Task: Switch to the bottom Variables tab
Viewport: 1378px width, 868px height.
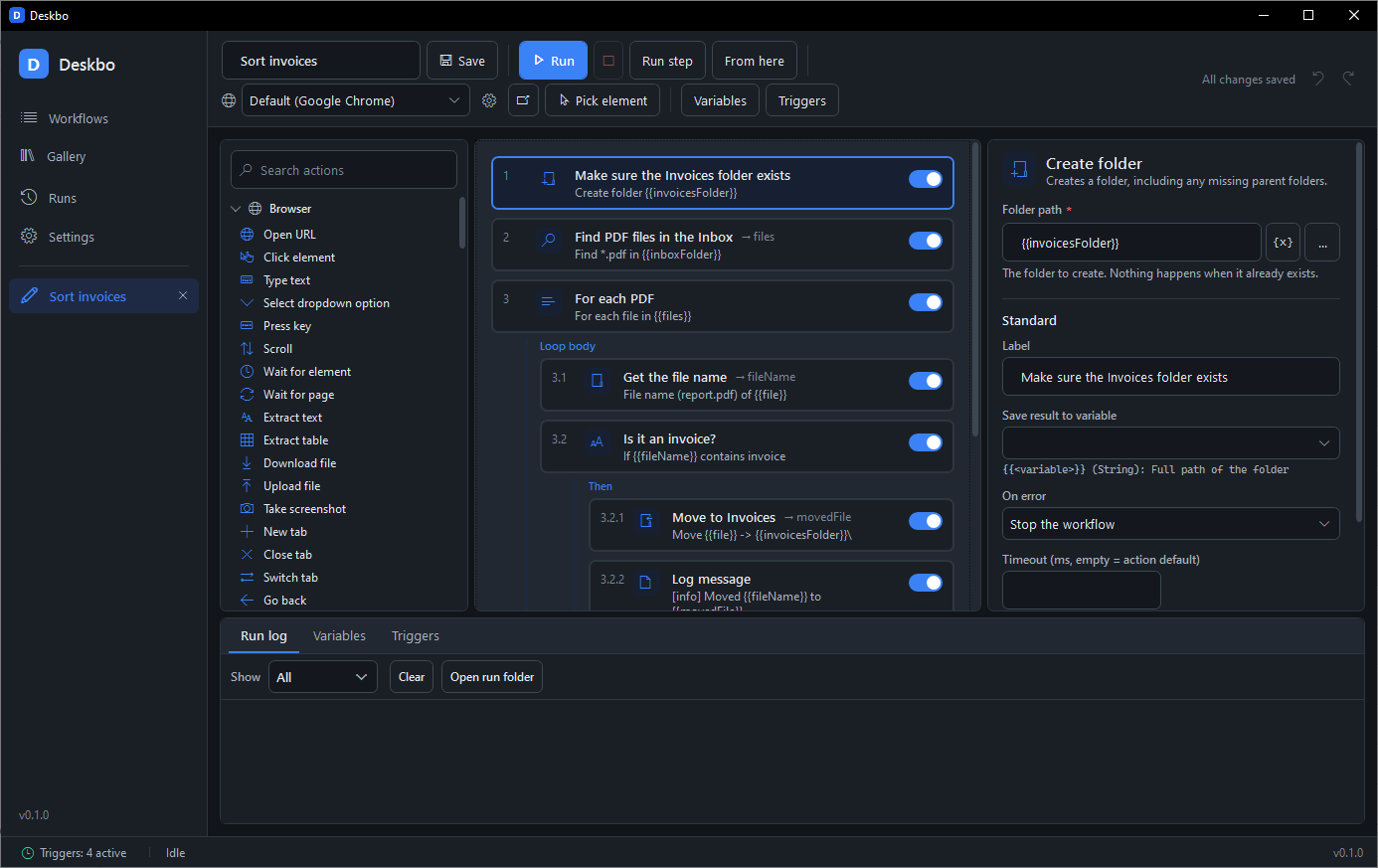Action: pyautogui.click(x=339, y=635)
